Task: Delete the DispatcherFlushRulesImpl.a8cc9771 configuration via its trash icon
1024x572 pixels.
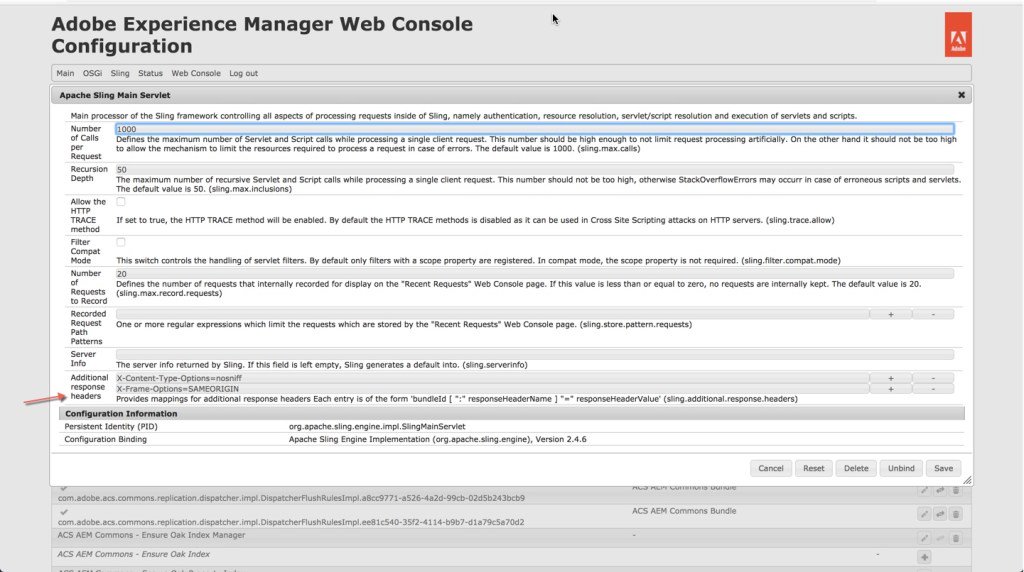Action: 955,490
